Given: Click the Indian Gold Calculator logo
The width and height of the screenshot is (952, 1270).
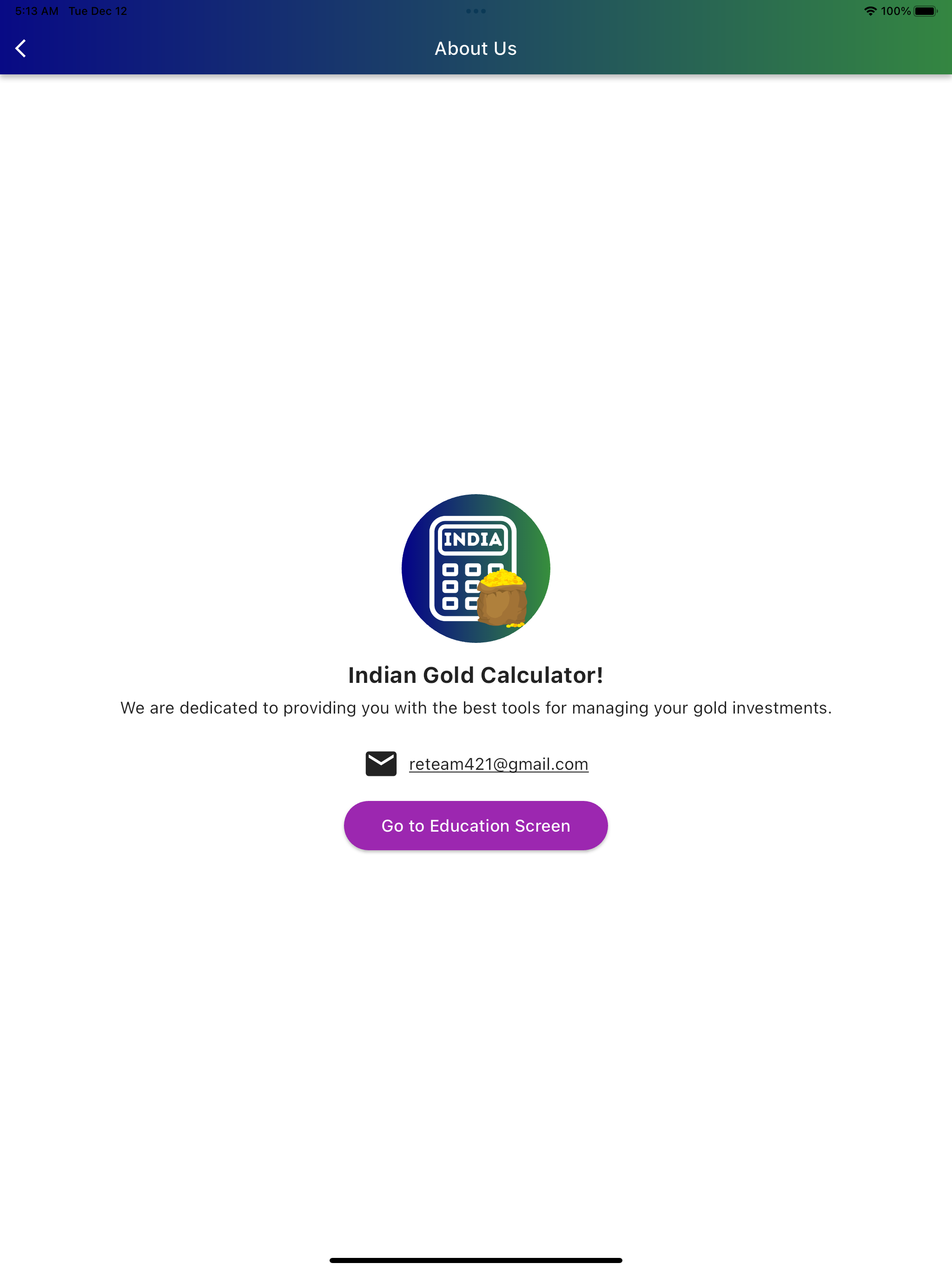Looking at the screenshot, I should coord(476,569).
